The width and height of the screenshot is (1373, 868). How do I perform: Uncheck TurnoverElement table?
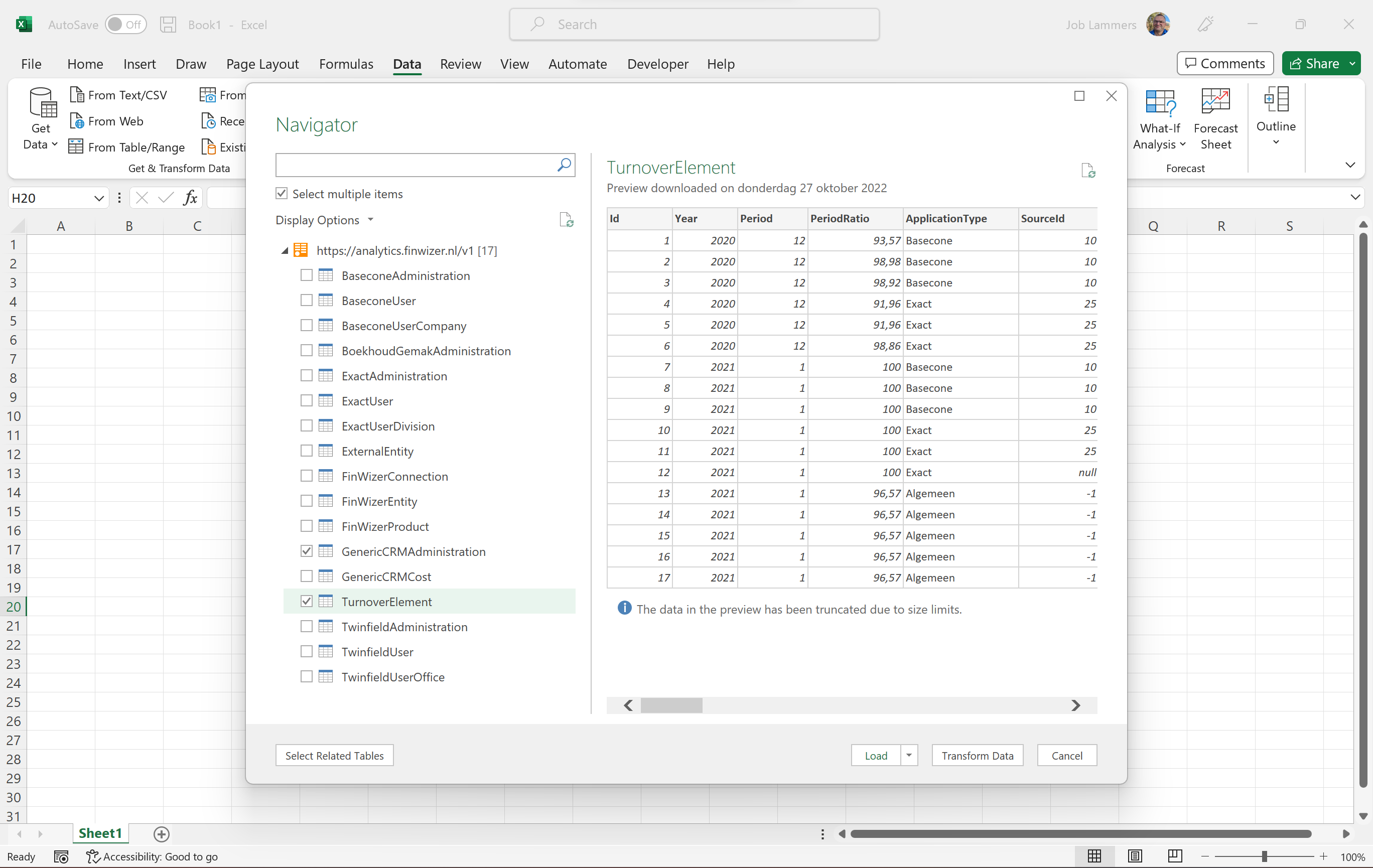point(306,601)
